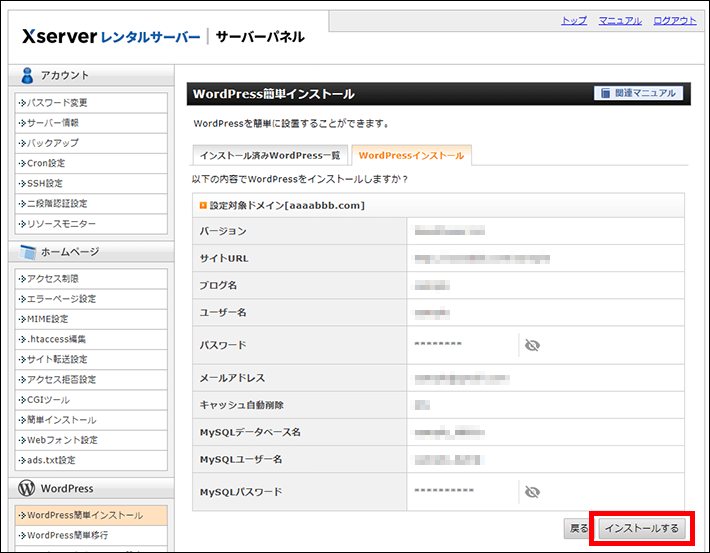Switch to インストール済みWordPress一覧 tab

(x=270, y=155)
